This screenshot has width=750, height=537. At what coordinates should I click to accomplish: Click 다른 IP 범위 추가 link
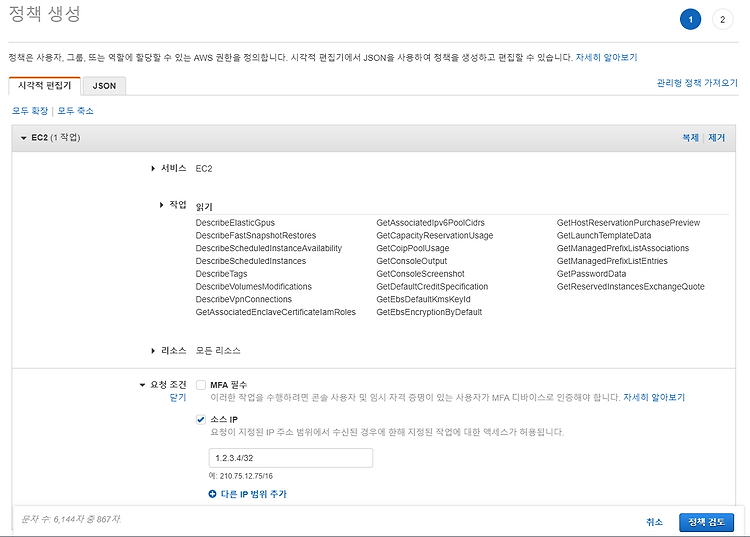point(254,494)
